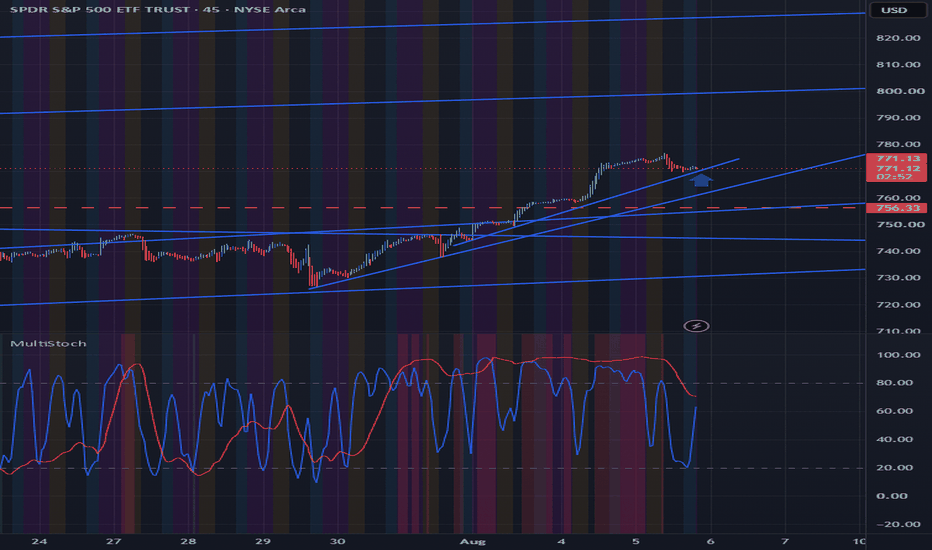Select the 27 date label on time axis

pyautogui.click(x=114, y=541)
